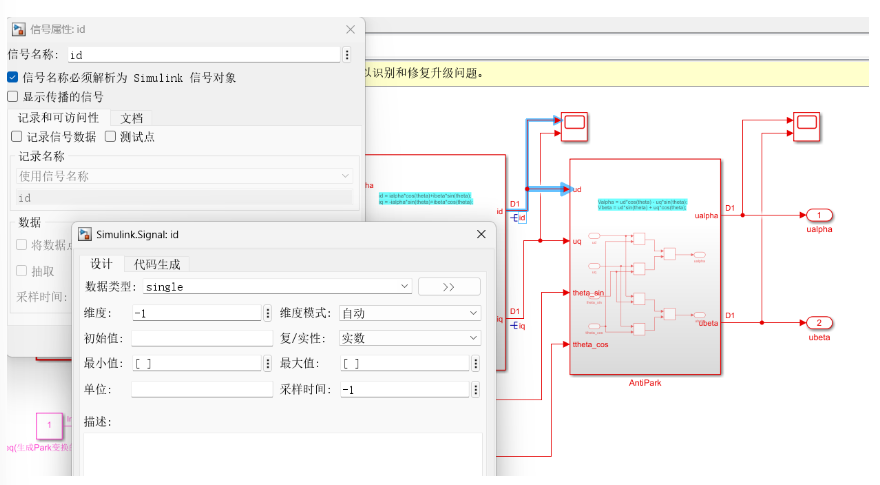
Task: Click the uq input port of AntiPark
Action: click(x=576, y=241)
